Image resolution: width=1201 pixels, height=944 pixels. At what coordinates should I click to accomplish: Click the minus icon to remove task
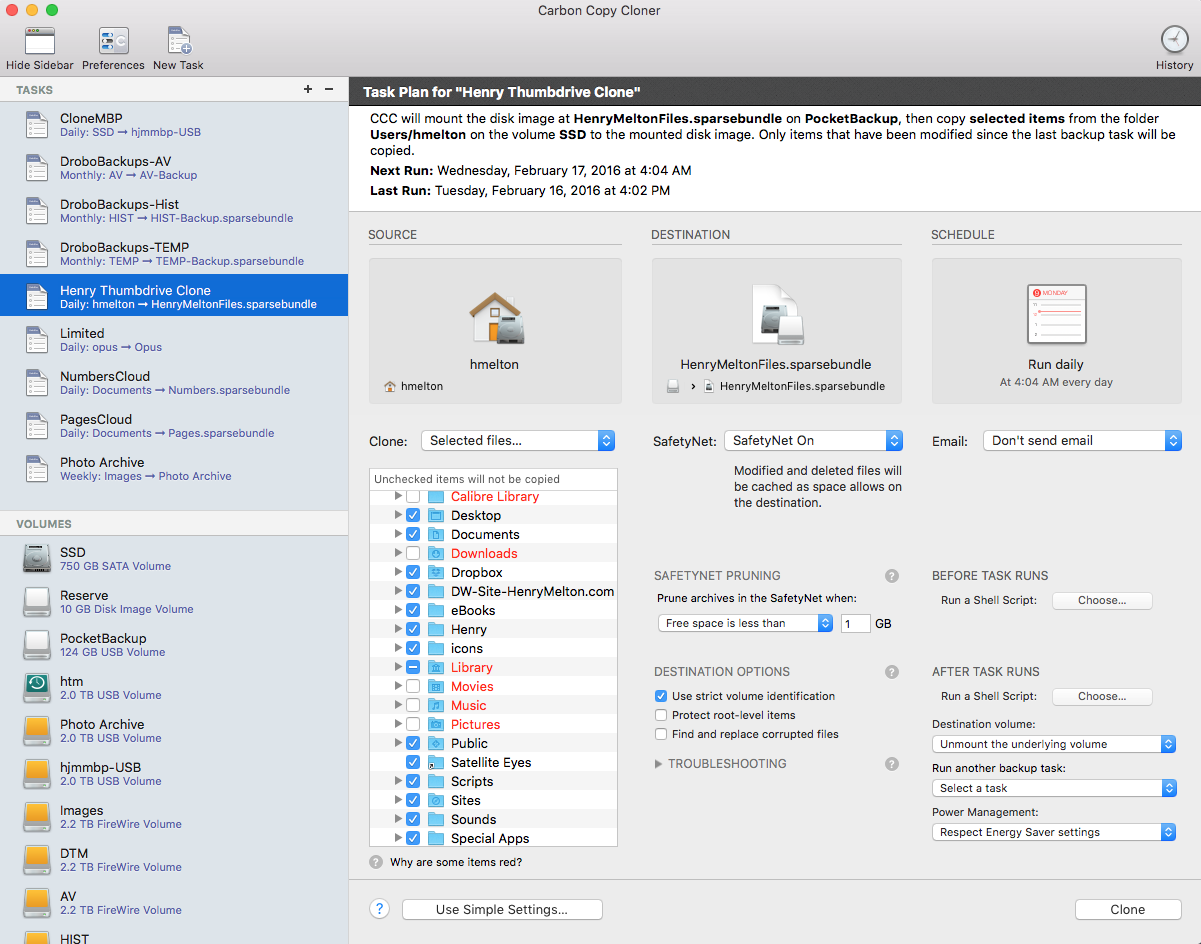(329, 90)
